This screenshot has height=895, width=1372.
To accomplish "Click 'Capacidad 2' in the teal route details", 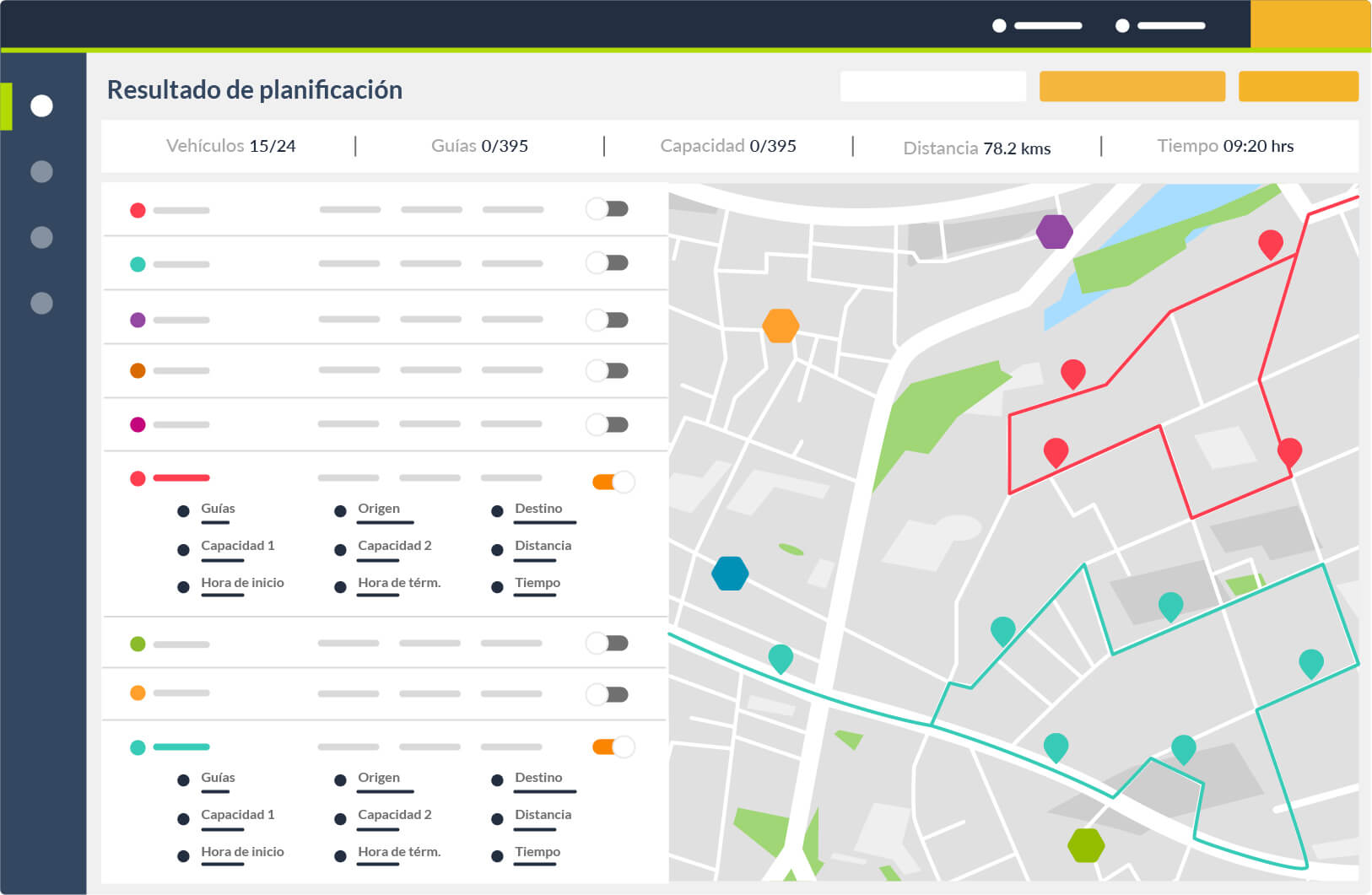I will coord(395,815).
